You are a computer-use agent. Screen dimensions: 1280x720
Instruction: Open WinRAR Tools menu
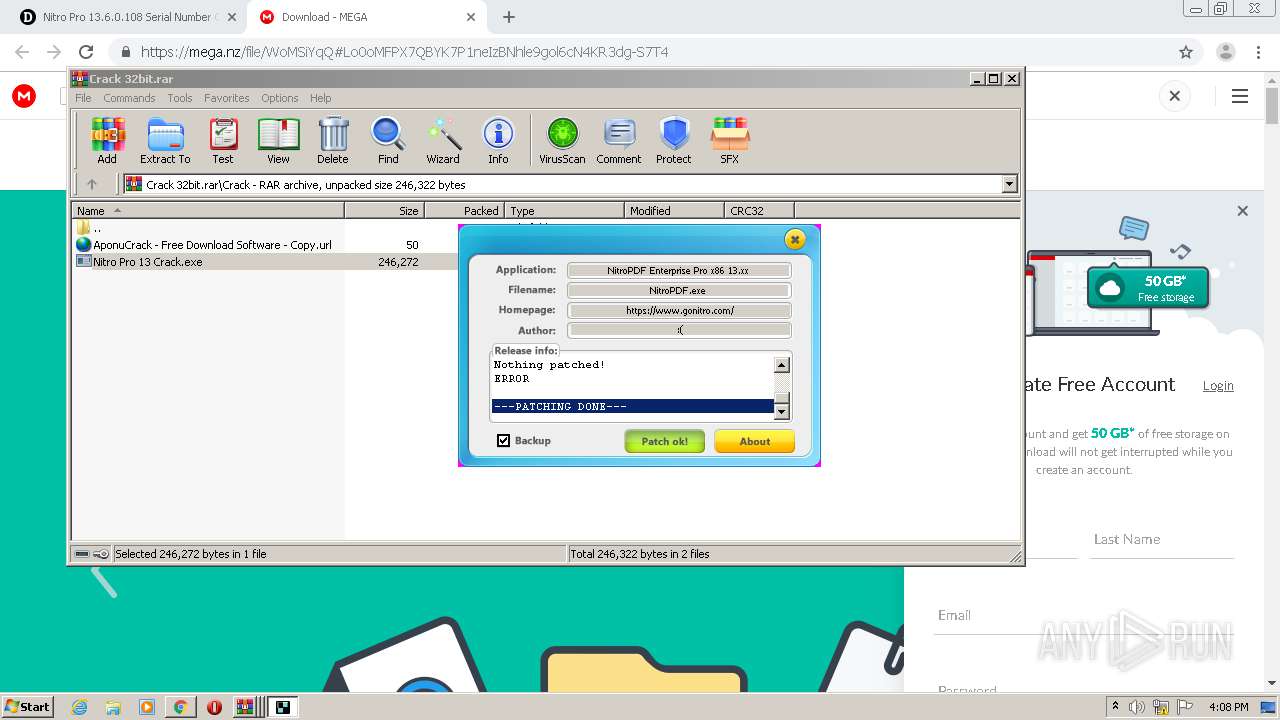point(180,98)
